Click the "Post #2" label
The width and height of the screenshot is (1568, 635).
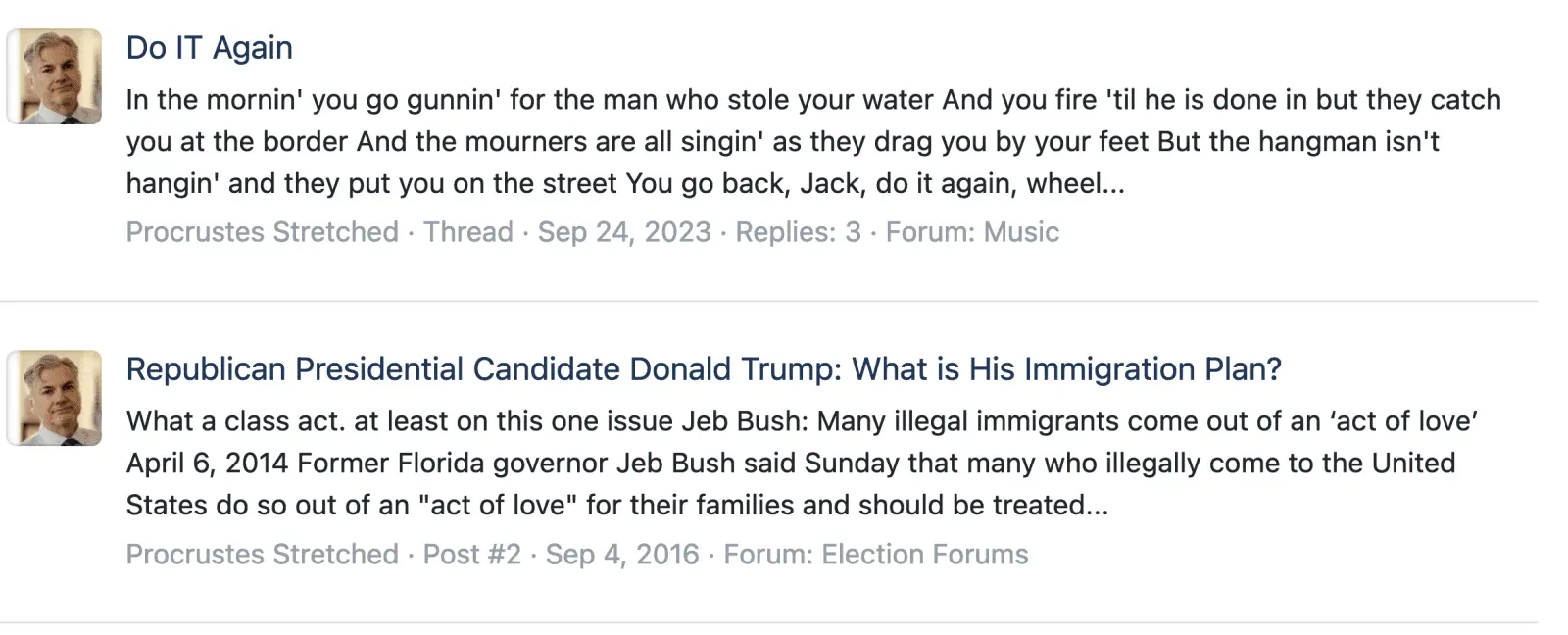point(471,555)
